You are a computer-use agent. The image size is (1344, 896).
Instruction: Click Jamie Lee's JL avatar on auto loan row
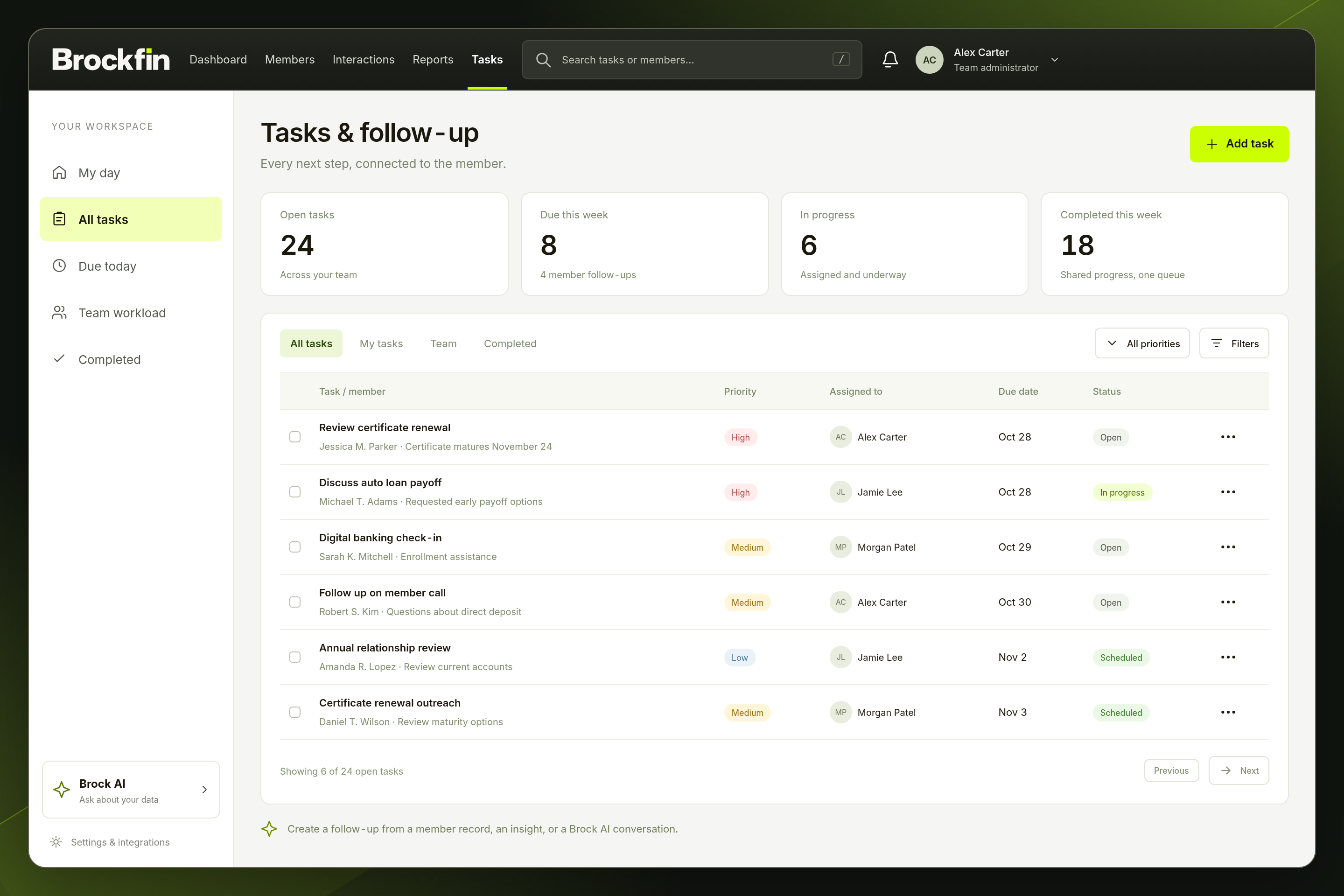pyautogui.click(x=840, y=492)
